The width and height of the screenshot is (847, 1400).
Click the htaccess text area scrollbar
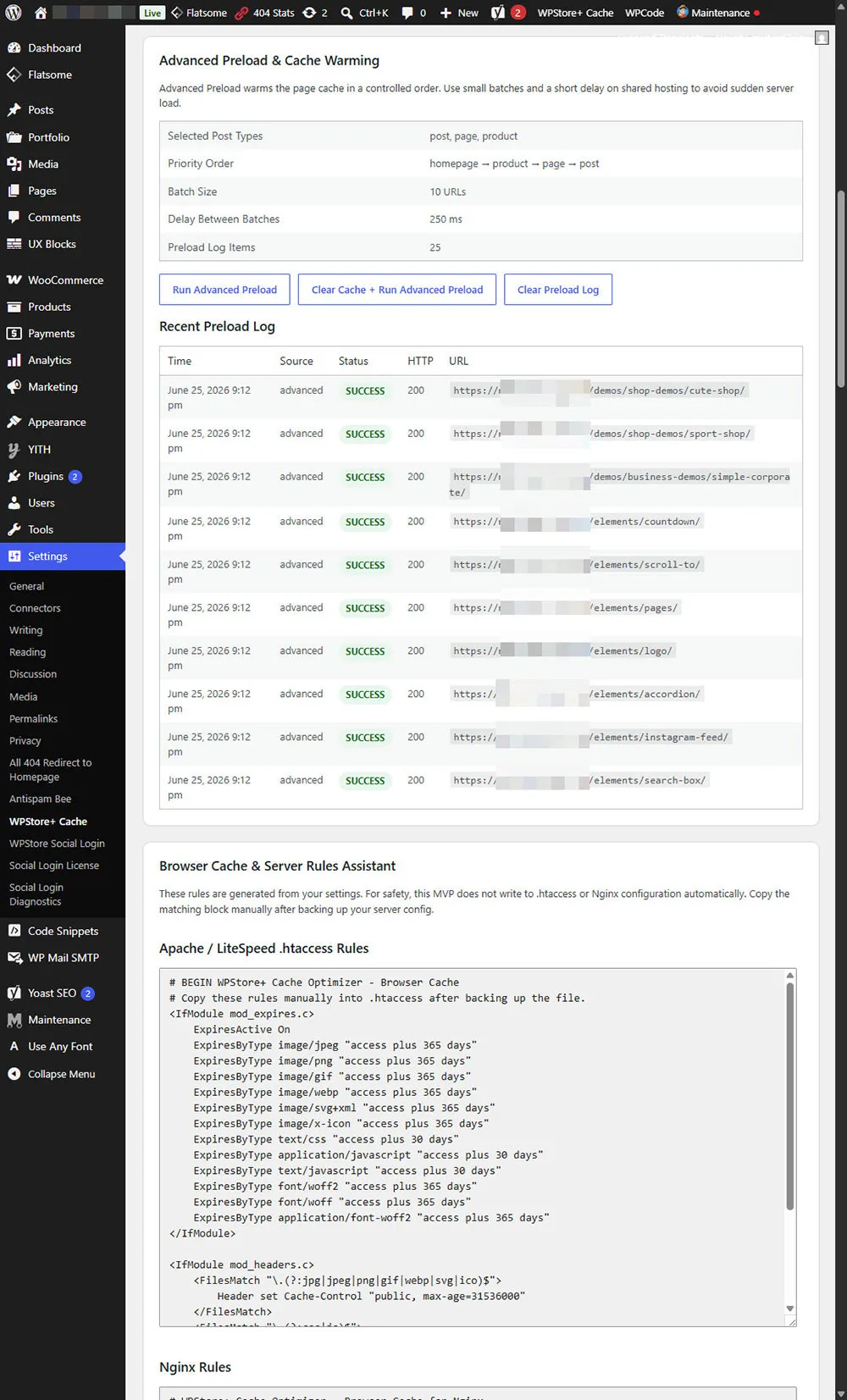click(790, 1095)
